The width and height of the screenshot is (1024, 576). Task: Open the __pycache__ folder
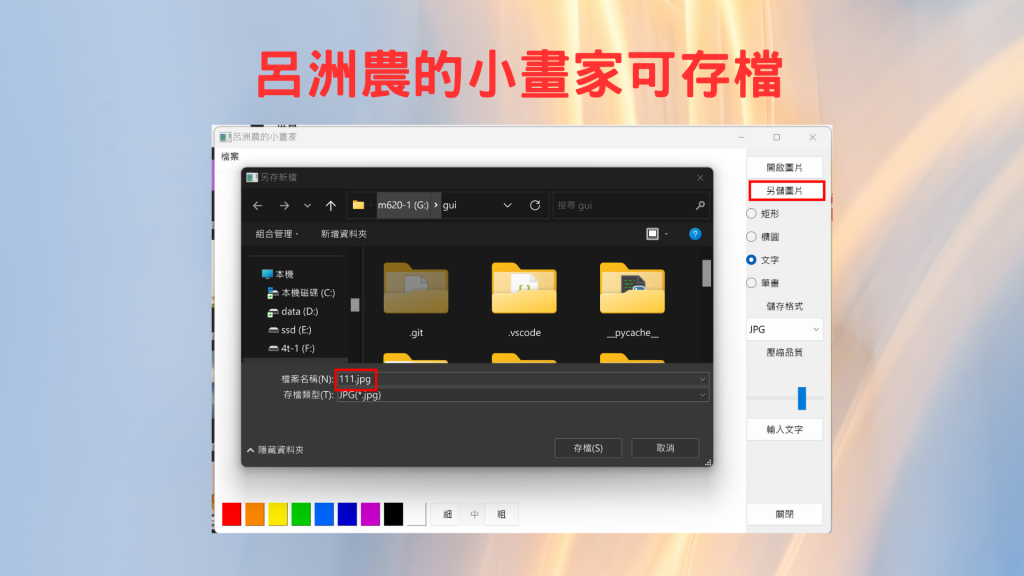tap(632, 300)
